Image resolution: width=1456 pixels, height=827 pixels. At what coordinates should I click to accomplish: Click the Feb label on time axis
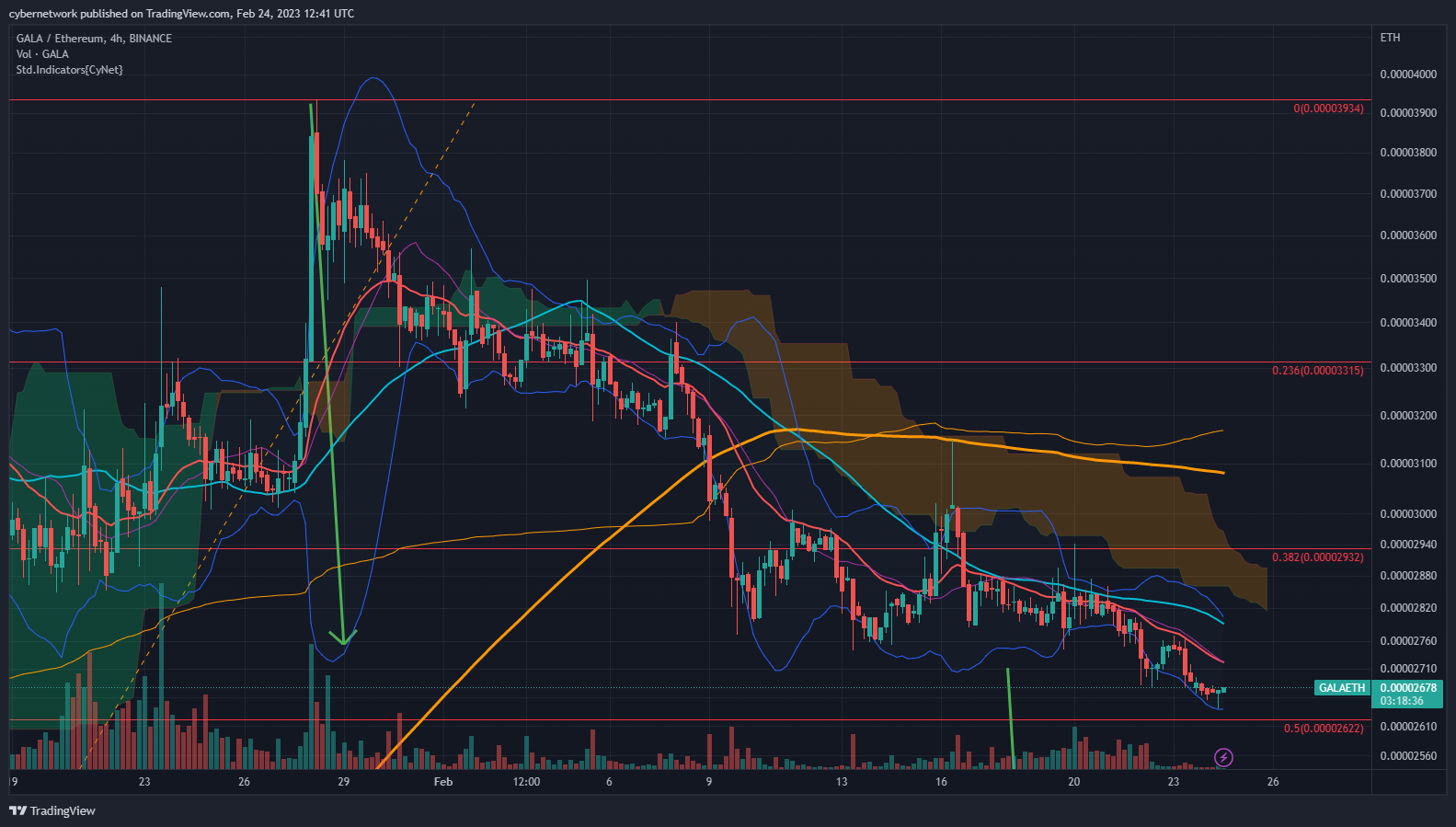tap(443, 782)
